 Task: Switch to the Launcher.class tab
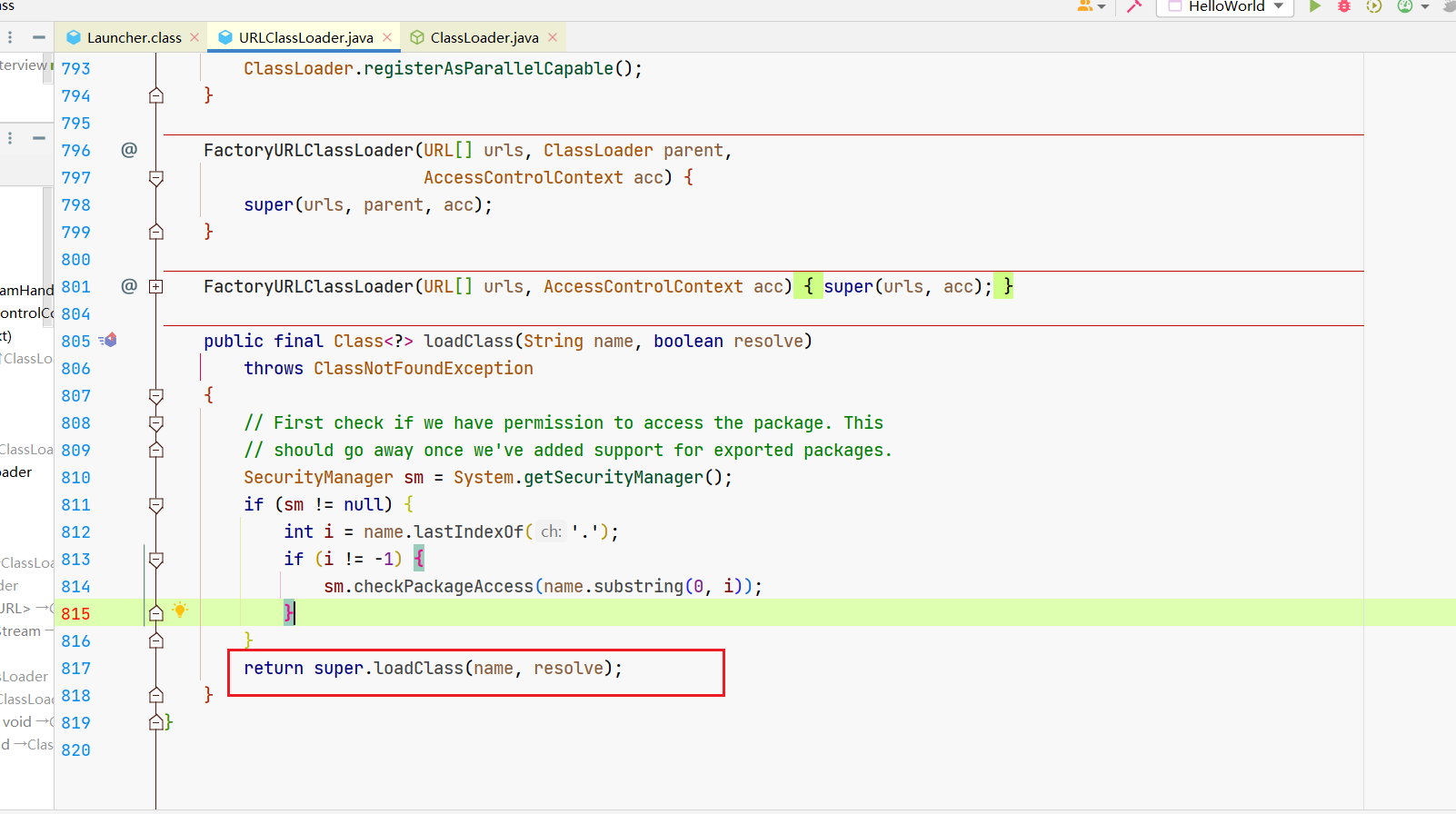[133, 37]
